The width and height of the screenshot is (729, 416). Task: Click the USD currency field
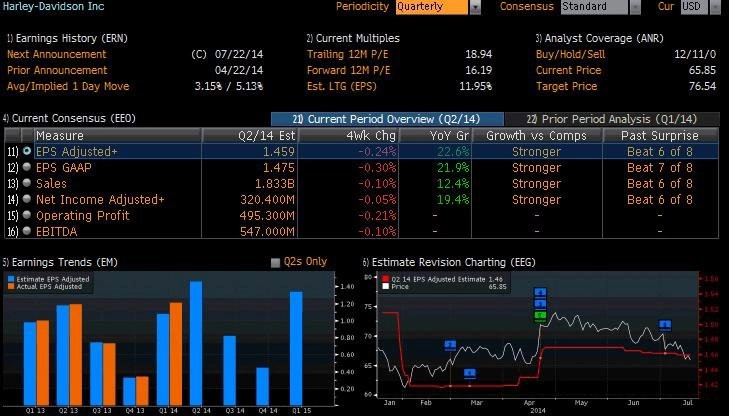694,7
